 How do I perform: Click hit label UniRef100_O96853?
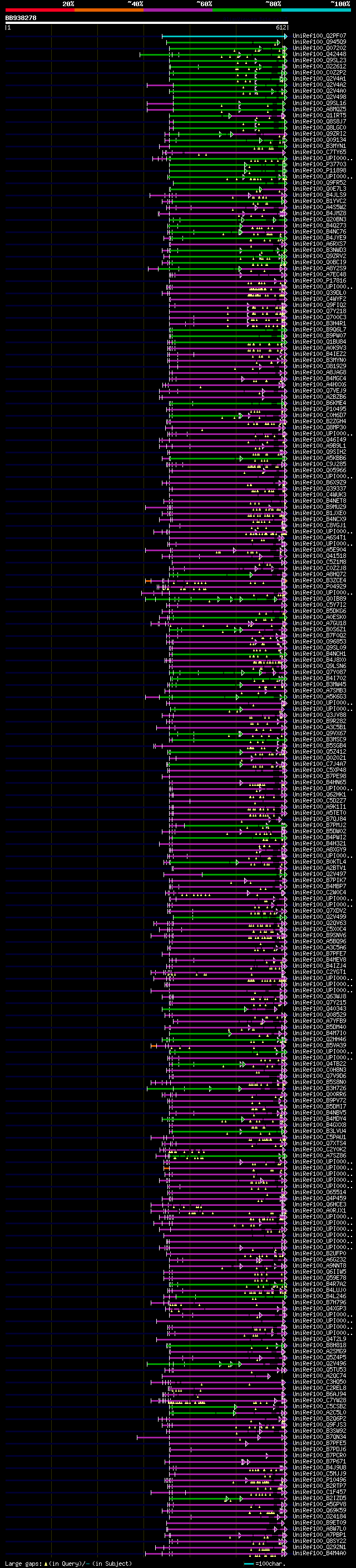tap(319, 641)
